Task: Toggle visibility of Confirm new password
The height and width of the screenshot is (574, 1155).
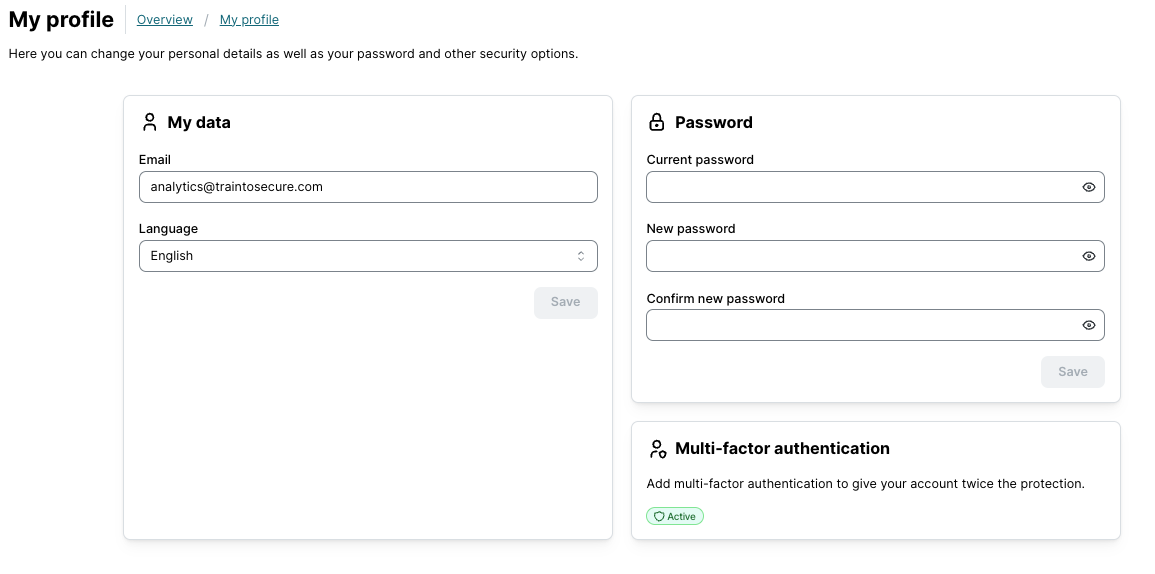Action: 1089,325
